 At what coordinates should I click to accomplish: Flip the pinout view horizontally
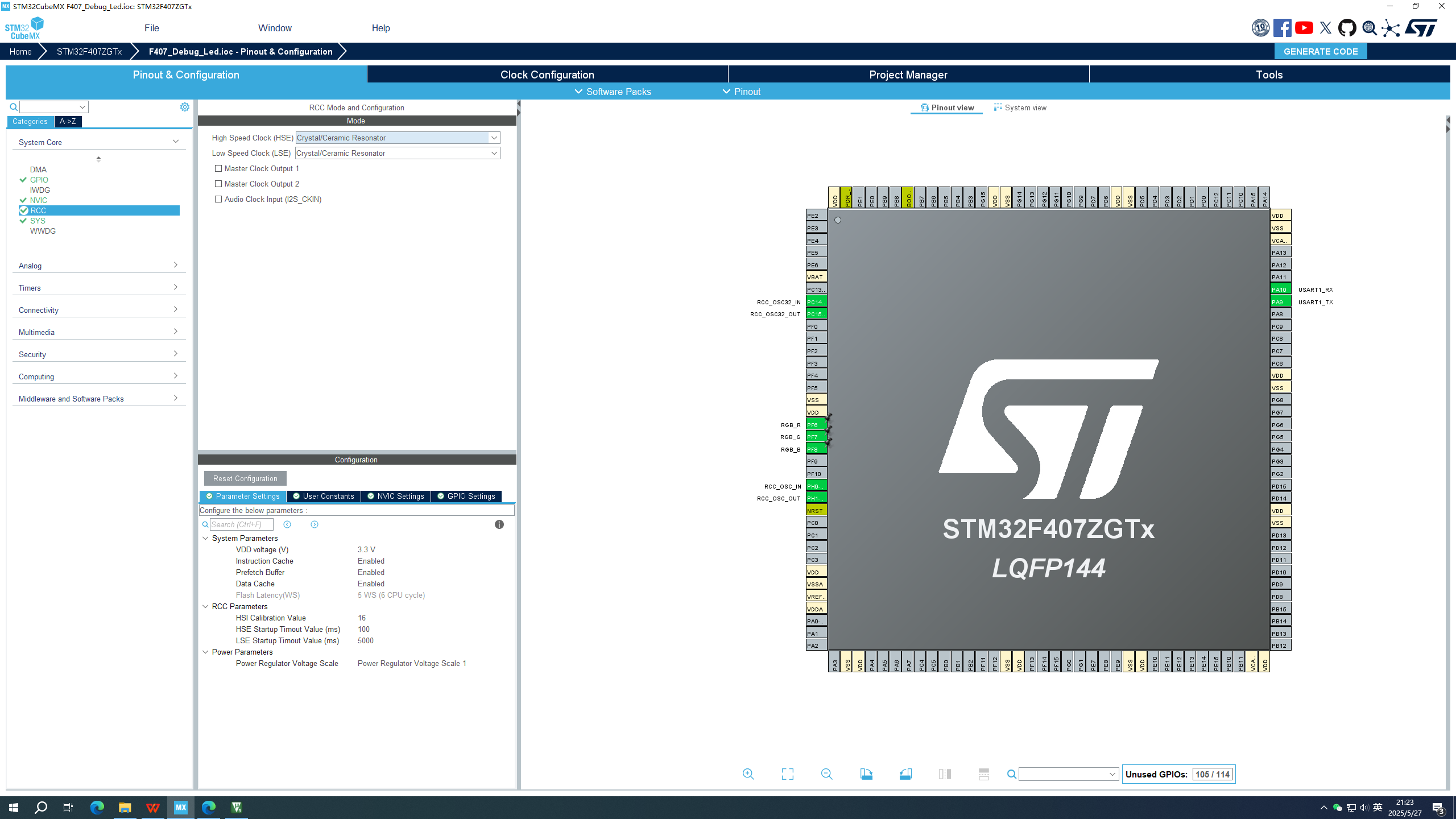[945, 774]
